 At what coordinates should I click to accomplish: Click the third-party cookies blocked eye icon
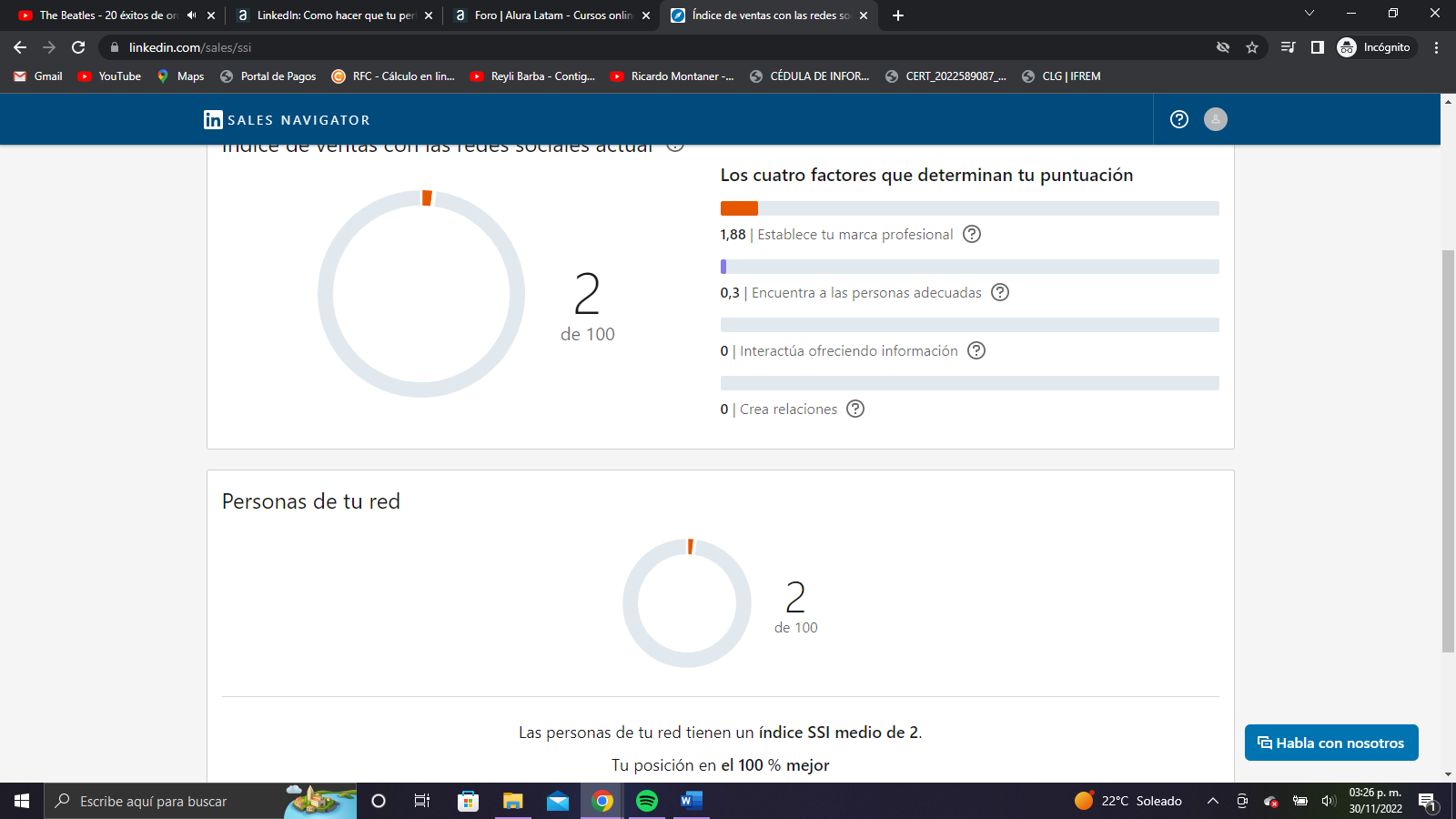click(1223, 47)
